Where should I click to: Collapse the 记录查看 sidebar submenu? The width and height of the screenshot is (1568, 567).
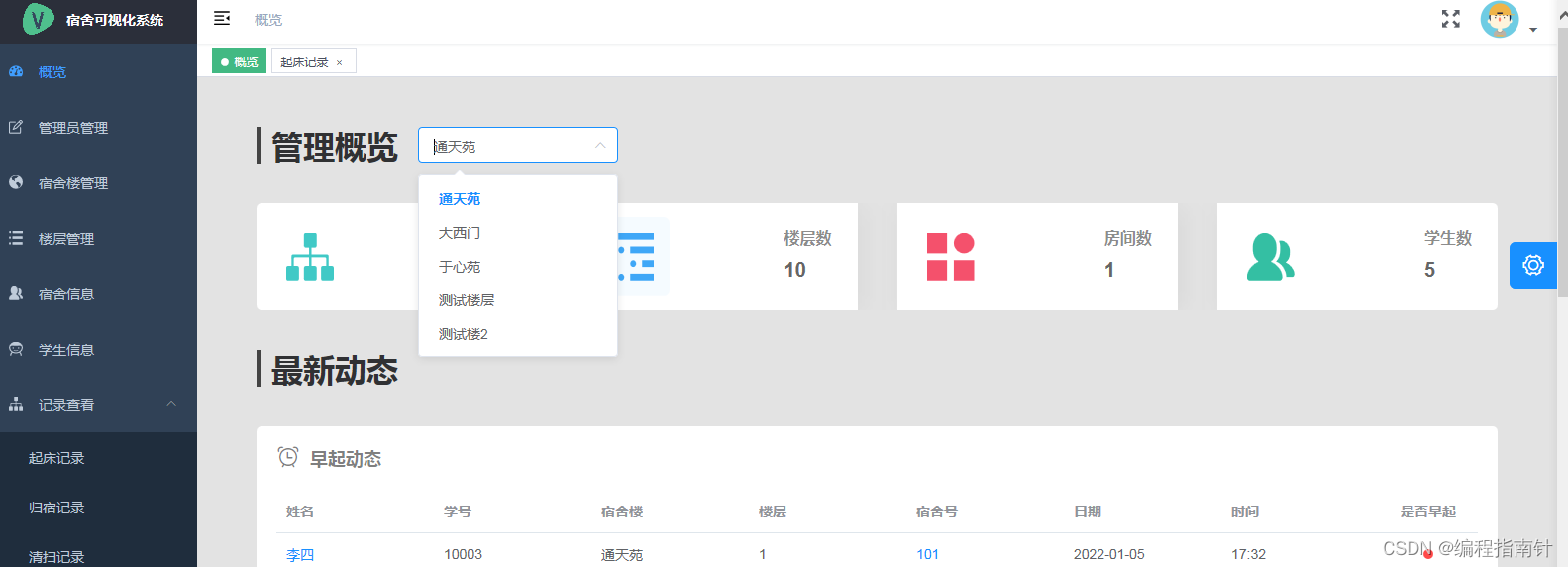tap(171, 404)
